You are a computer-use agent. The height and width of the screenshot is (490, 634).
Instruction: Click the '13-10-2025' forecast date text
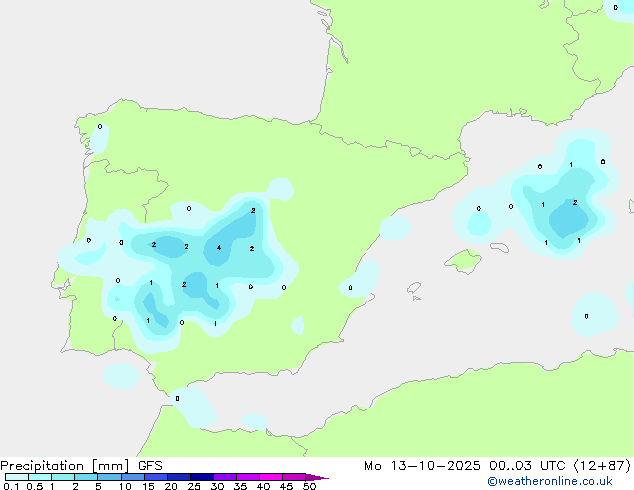click(x=435, y=466)
